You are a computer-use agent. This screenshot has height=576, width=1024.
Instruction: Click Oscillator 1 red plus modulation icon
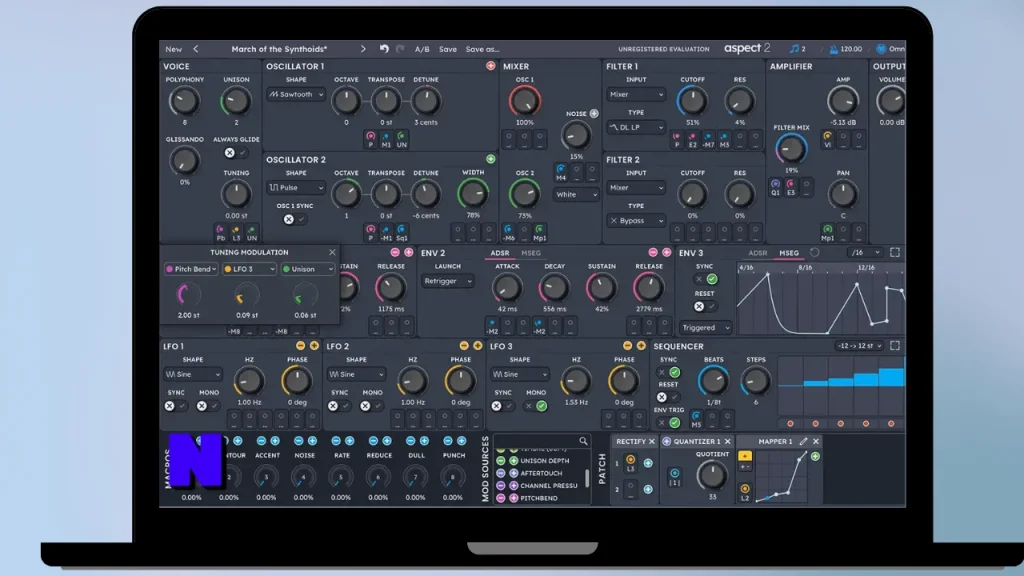click(x=490, y=66)
